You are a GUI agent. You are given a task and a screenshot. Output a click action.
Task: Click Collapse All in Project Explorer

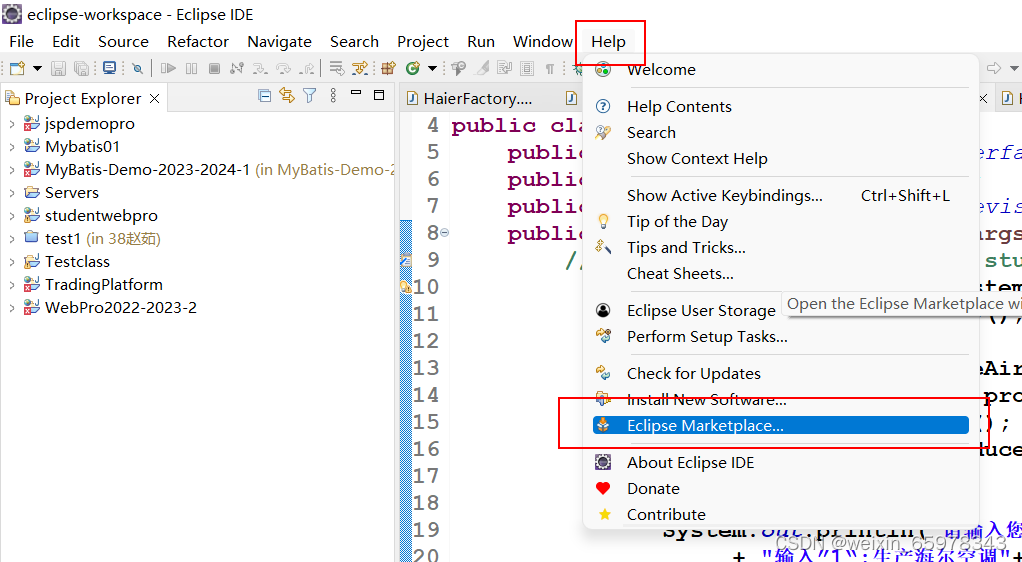[265, 96]
